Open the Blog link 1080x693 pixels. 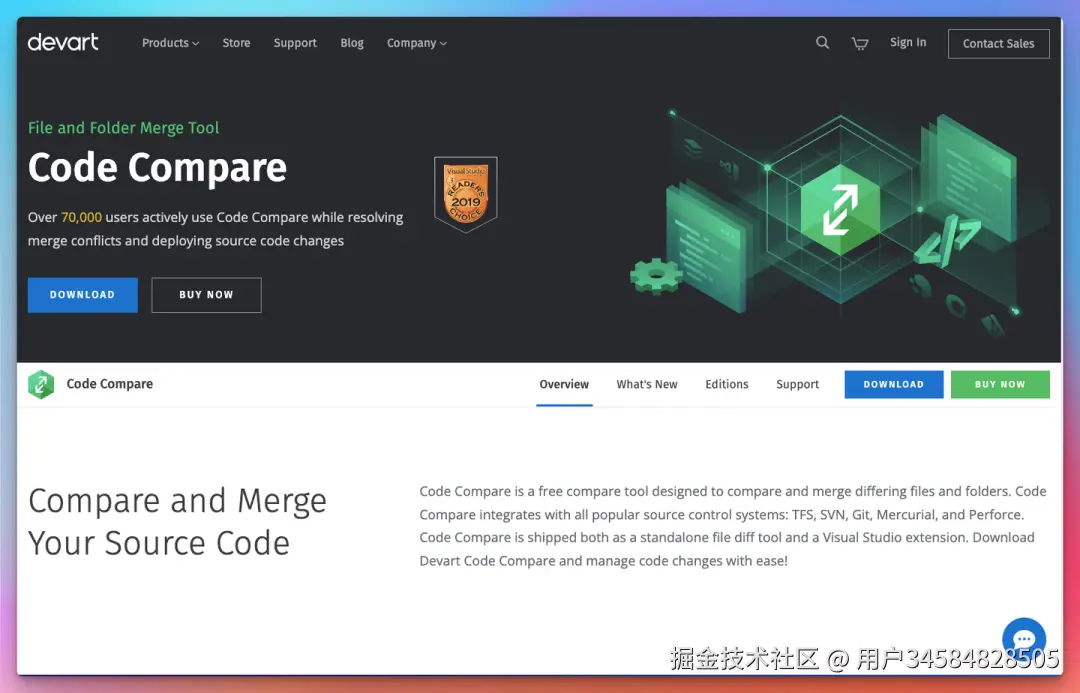point(352,43)
